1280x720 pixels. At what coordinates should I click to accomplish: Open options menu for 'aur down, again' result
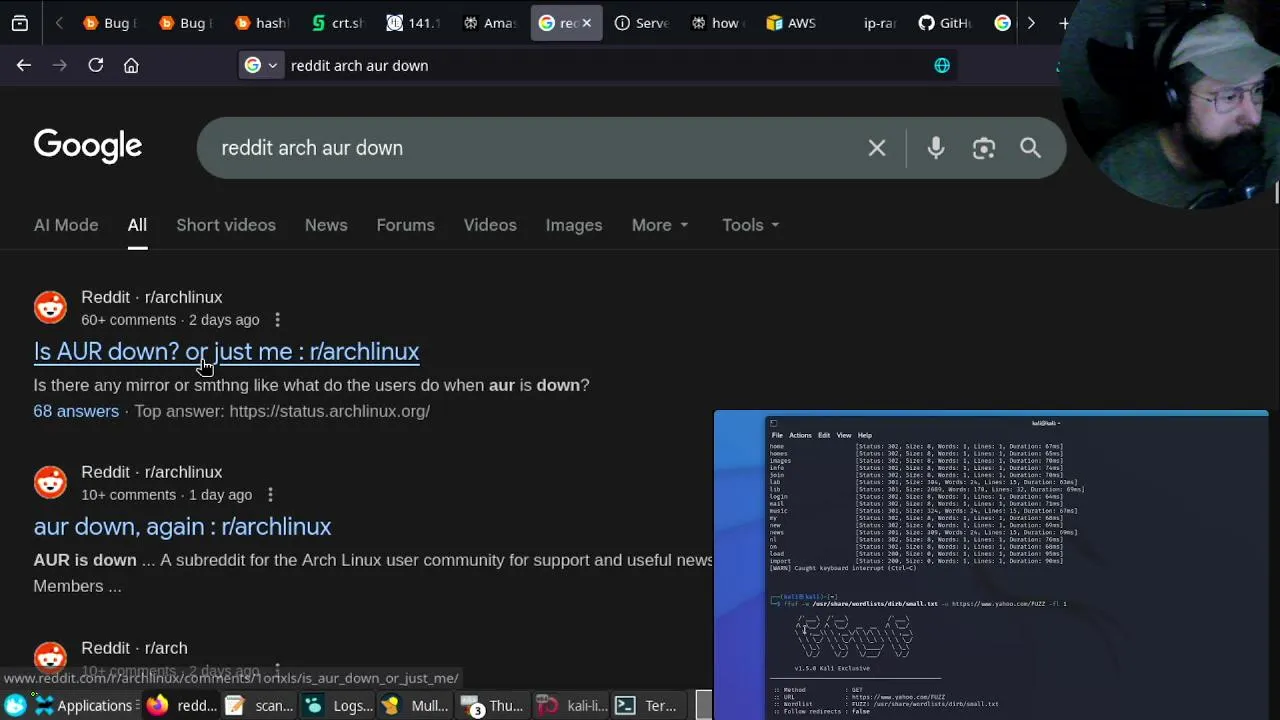(270, 495)
